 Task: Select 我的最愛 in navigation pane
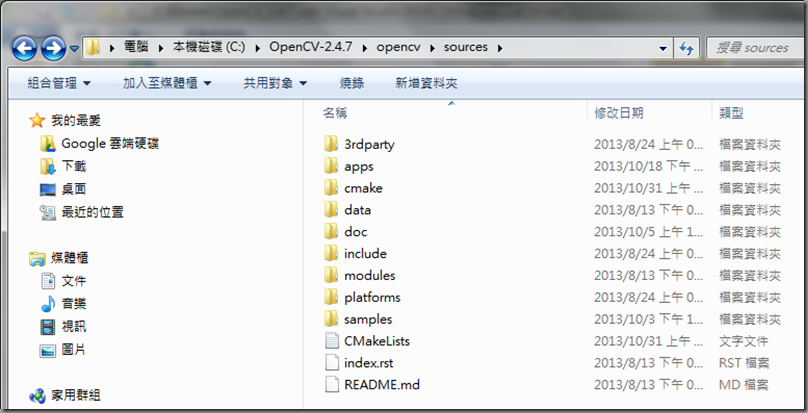pyautogui.click(x=76, y=121)
